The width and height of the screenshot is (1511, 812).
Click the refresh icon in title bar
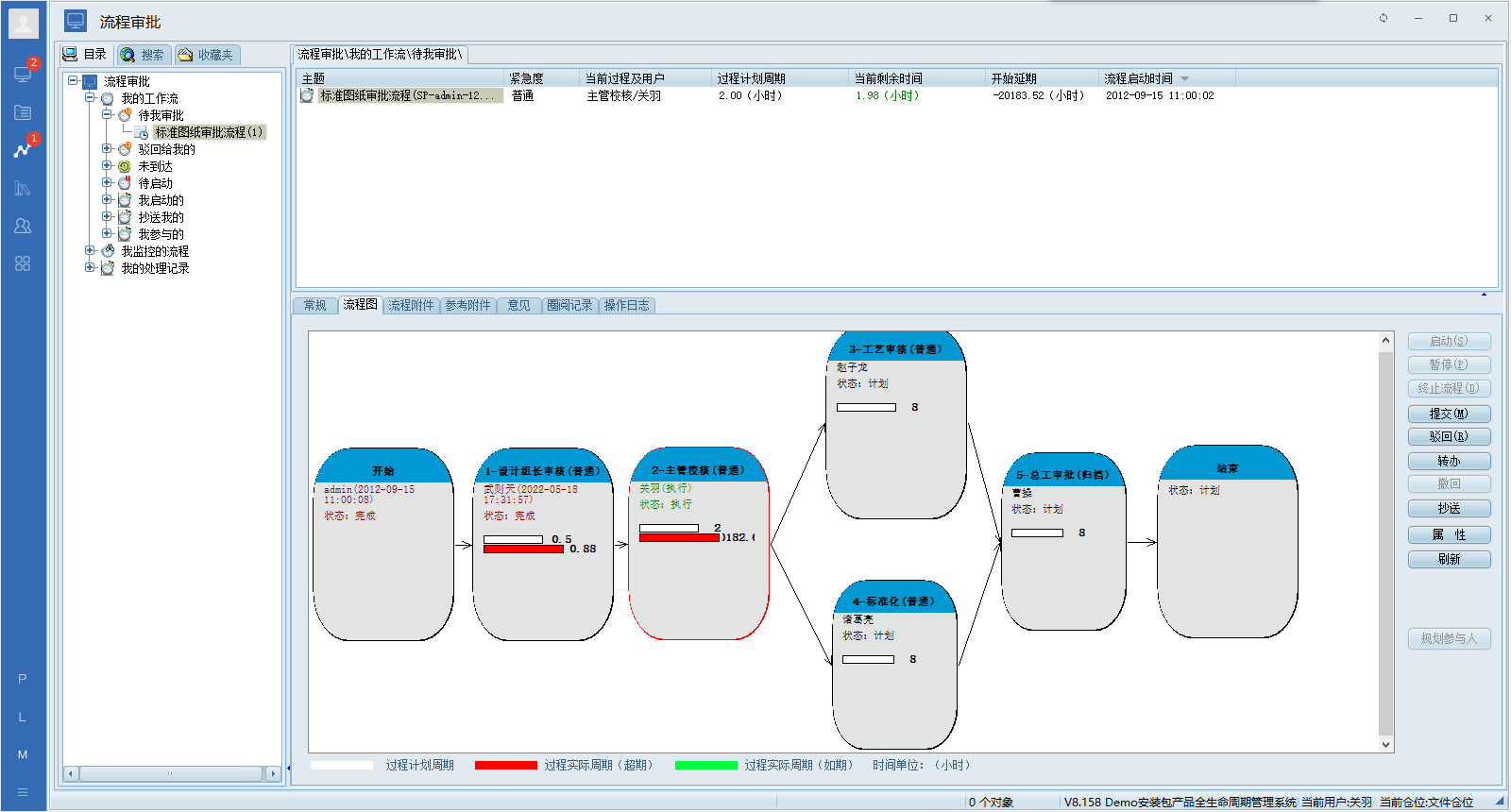click(1384, 18)
